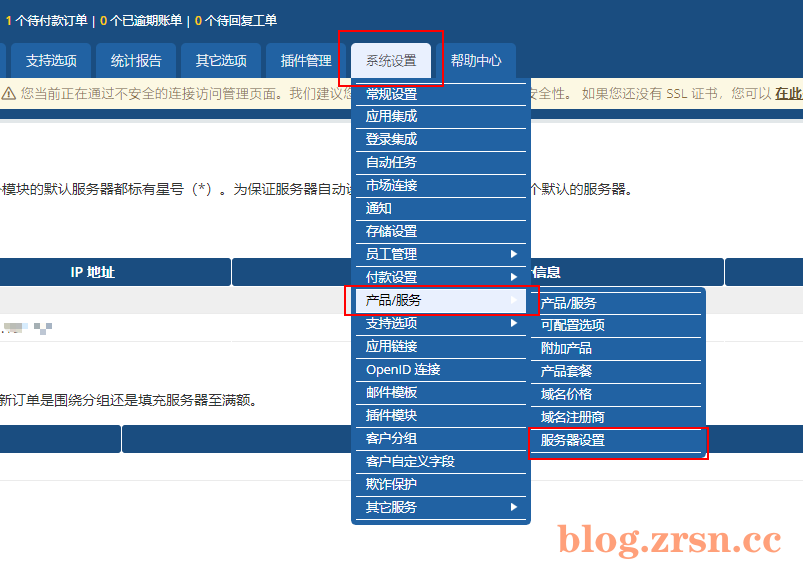Choose 服务器设置 submenu entry
This screenshot has height=582, width=803.
616,440
